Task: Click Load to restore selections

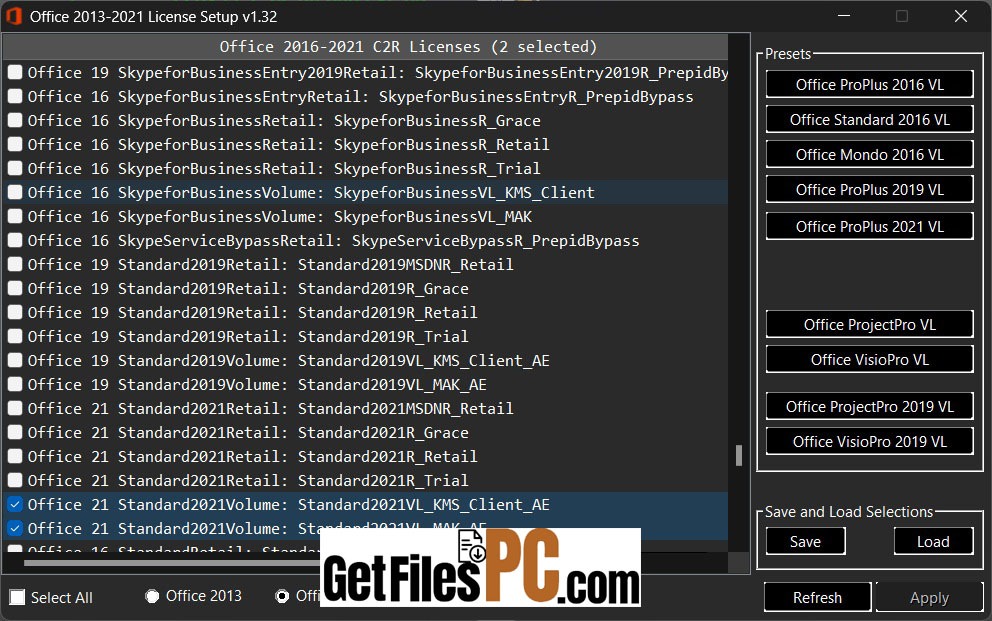Action: tap(933, 541)
